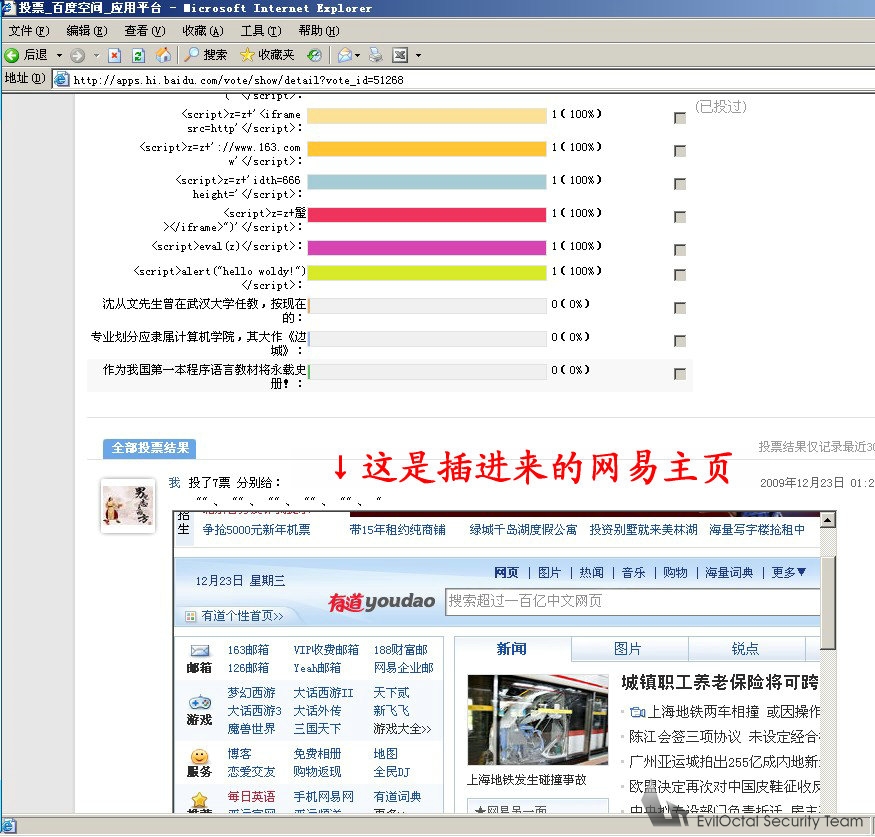
Task: Select the 海量词典 search category
Action: [x=729, y=573]
